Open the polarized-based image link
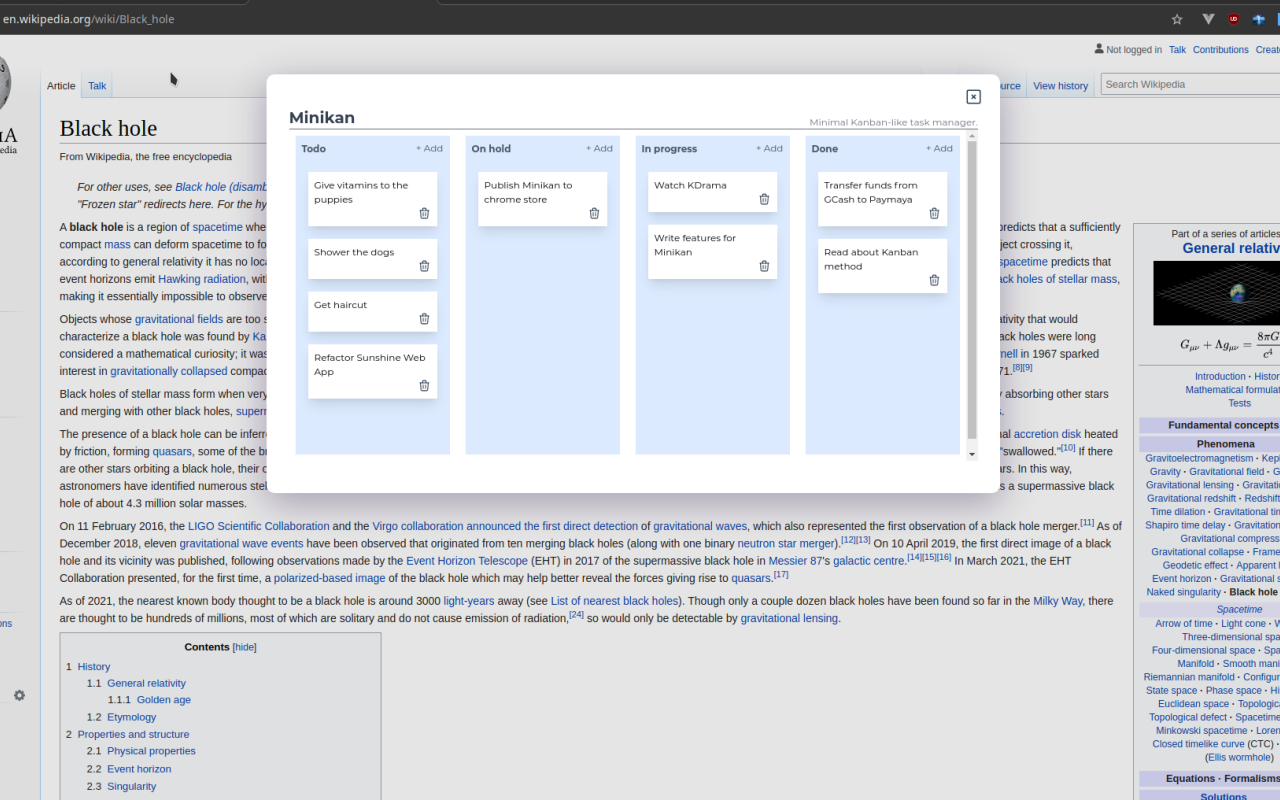Screen dimensions: 1280x800 click(x=330, y=578)
